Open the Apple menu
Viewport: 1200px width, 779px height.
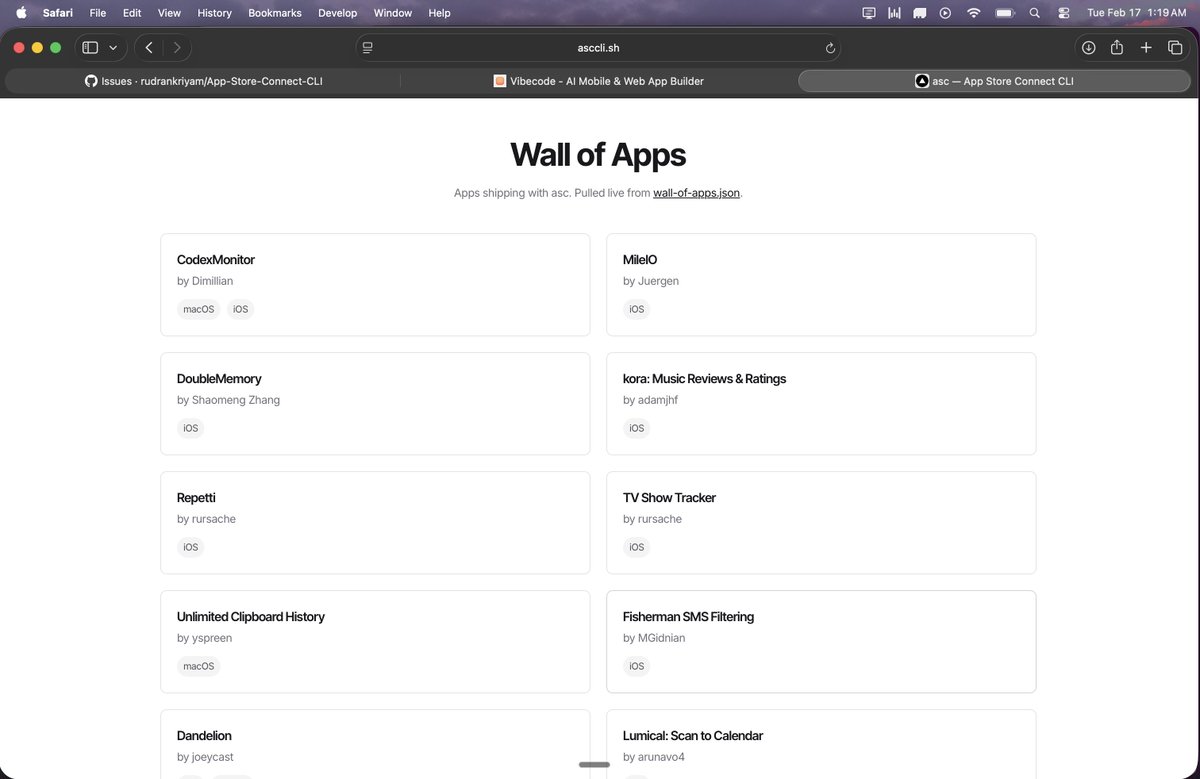point(21,13)
